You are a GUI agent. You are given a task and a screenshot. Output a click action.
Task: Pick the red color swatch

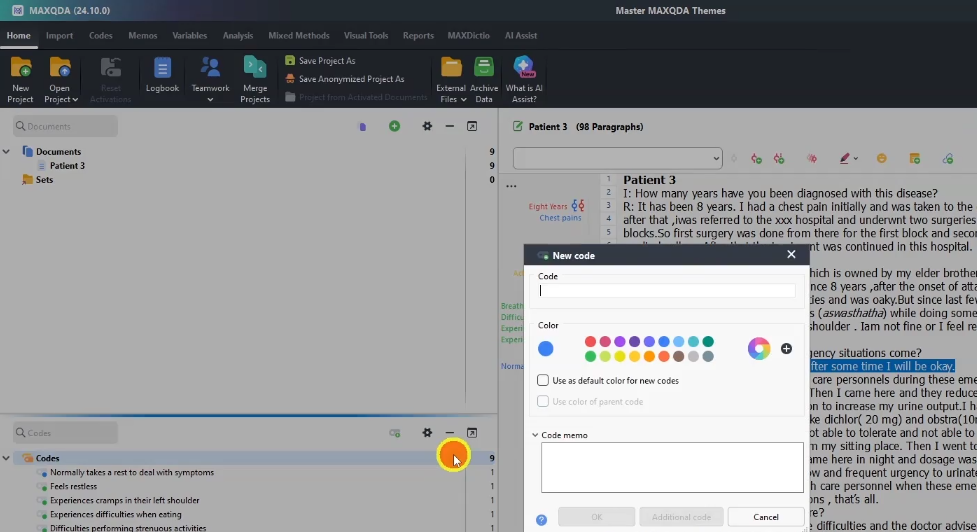pyautogui.click(x=591, y=342)
